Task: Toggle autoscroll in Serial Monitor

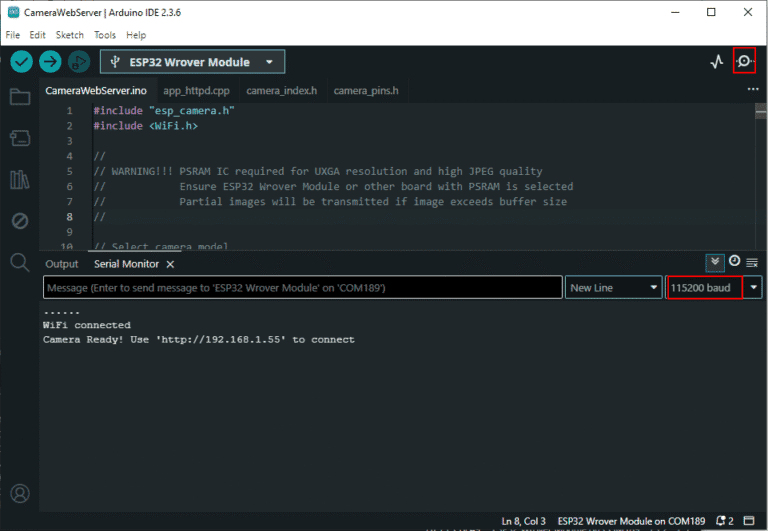Action: pyautogui.click(x=715, y=262)
